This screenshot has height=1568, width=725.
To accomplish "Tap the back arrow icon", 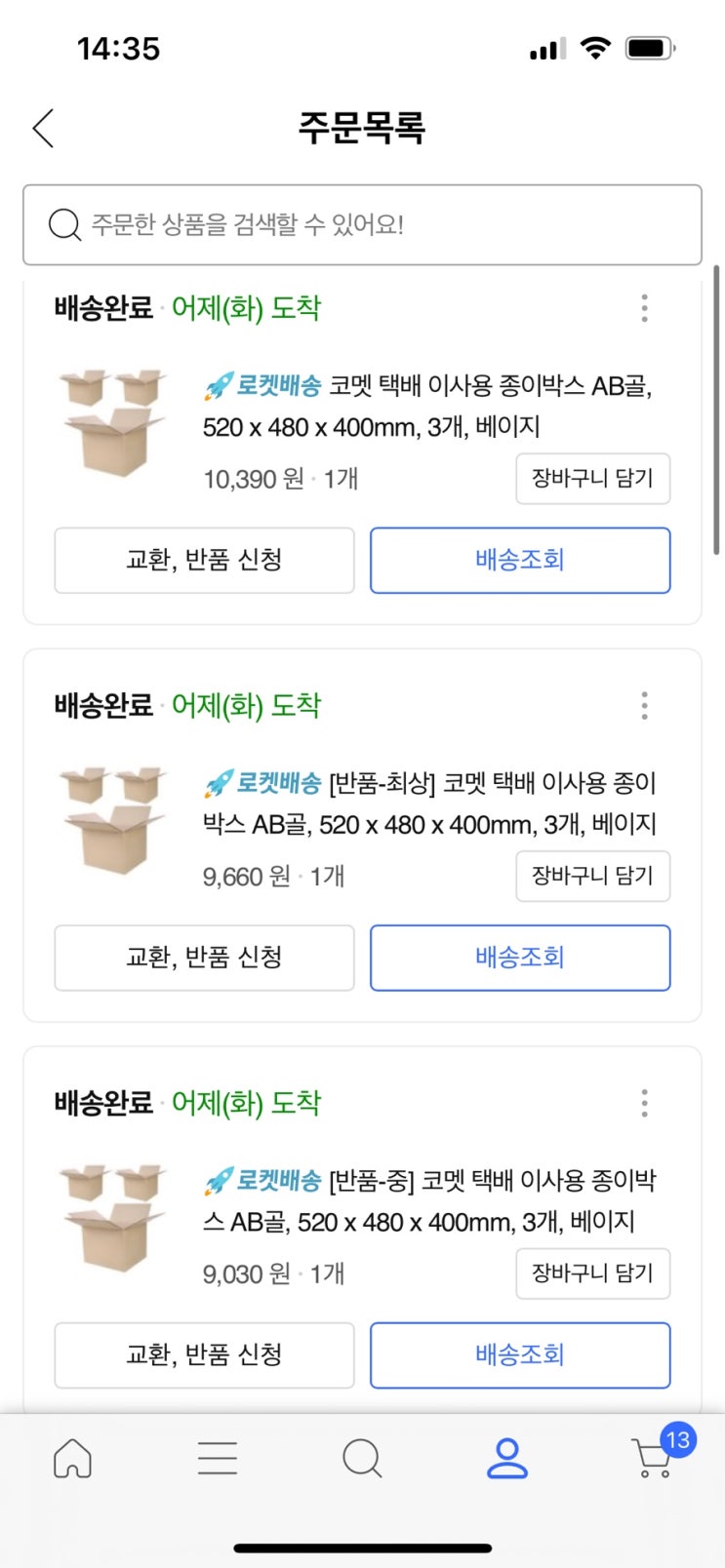I will 43,128.
